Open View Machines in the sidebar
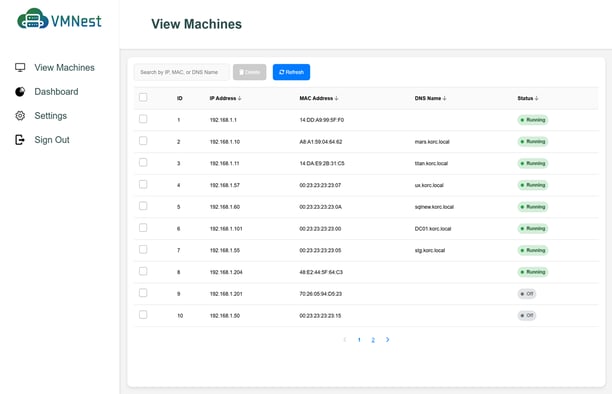The width and height of the screenshot is (612, 394). [64, 68]
